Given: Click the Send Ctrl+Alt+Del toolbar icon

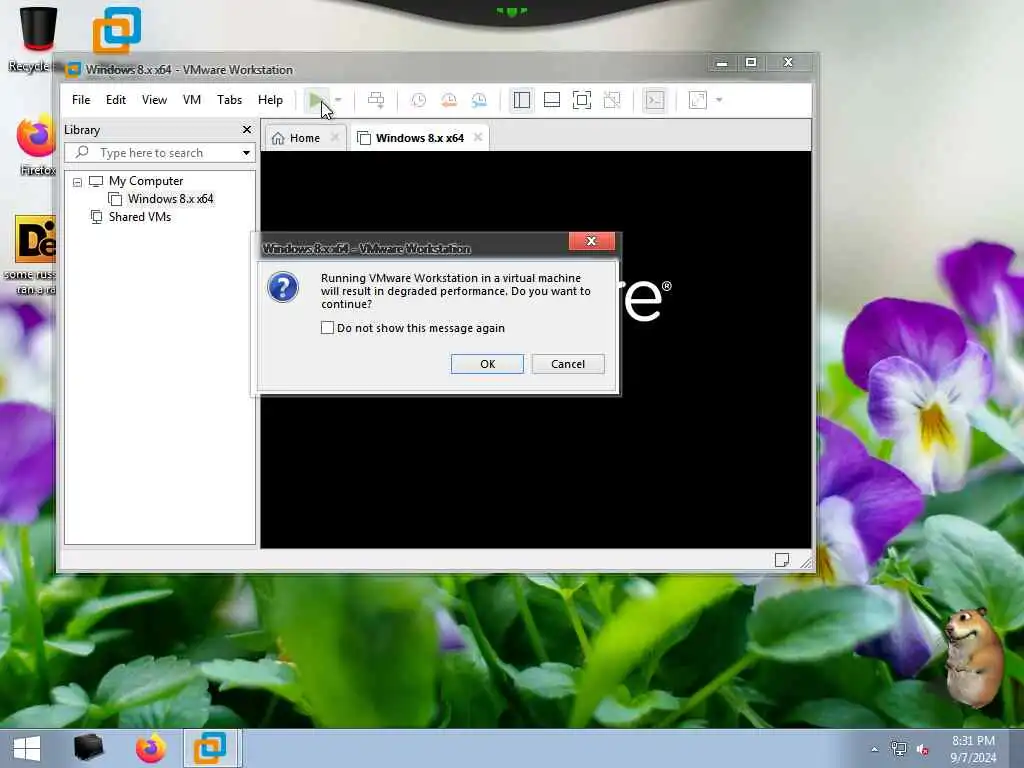Looking at the screenshot, I should coord(376,100).
